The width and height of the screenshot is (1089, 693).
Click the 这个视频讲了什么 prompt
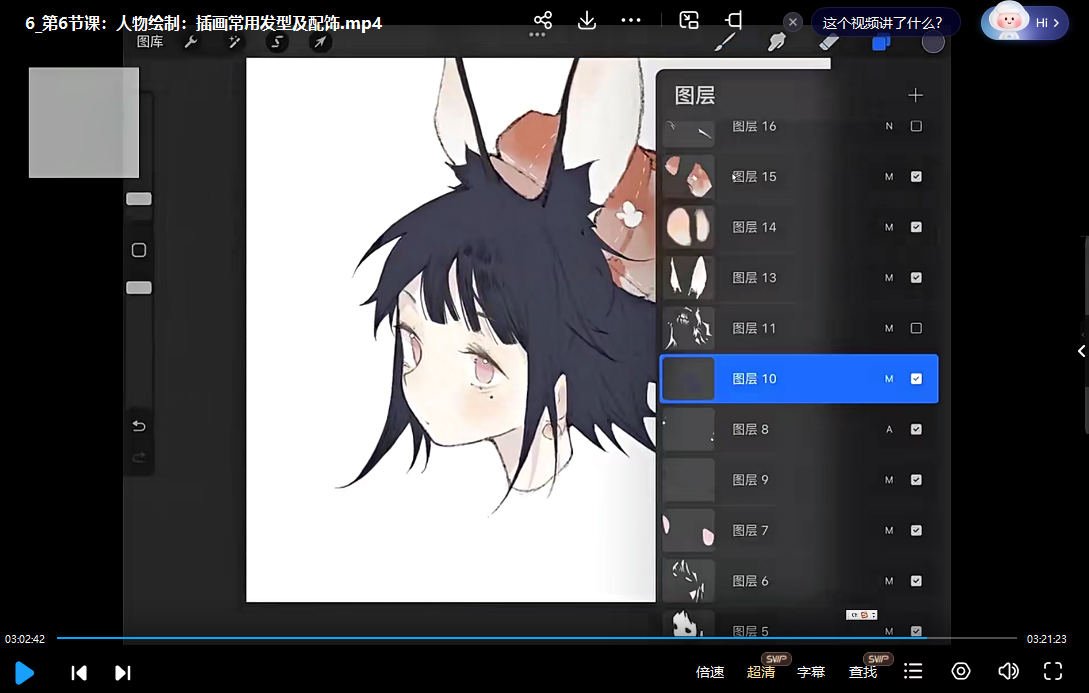(x=885, y=21)
